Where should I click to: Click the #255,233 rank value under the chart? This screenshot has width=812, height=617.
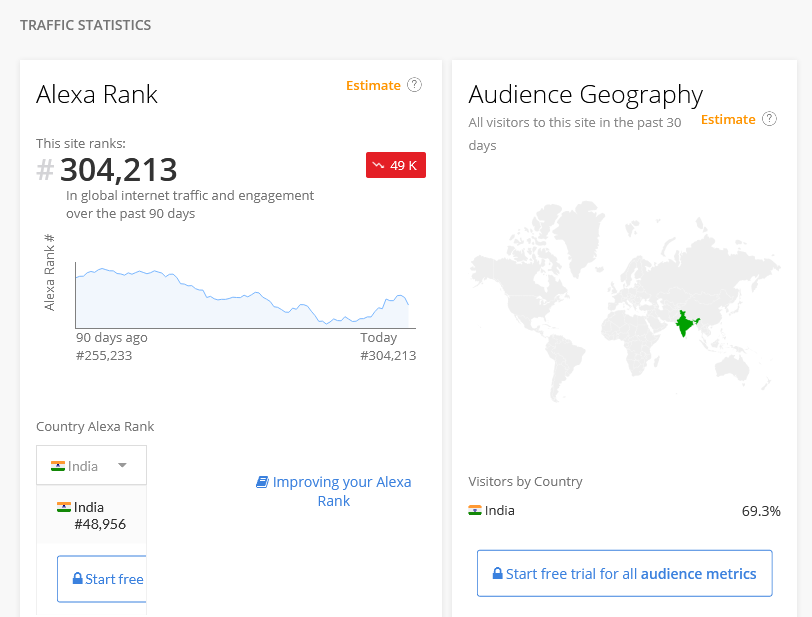104,355
